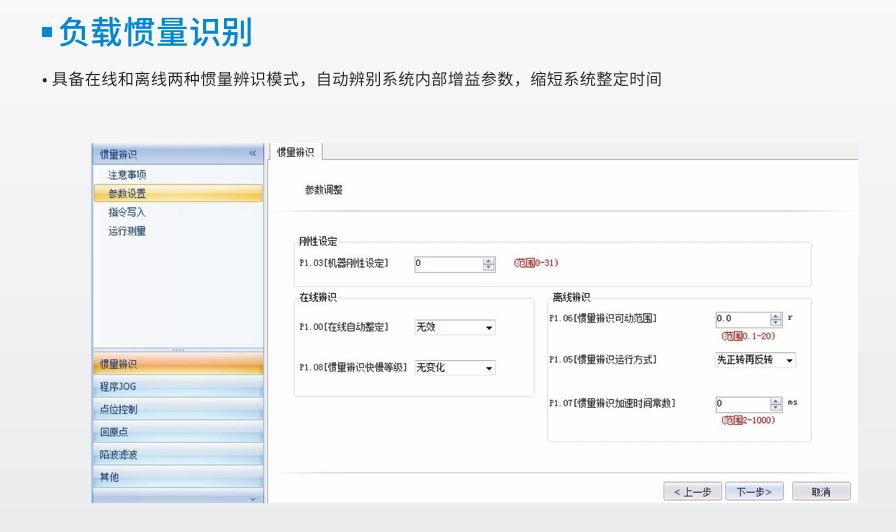This screenshot has width=896, height=532.
Task: Open 指令写入 in the sidebar
Action: click(x=127, y=212)
